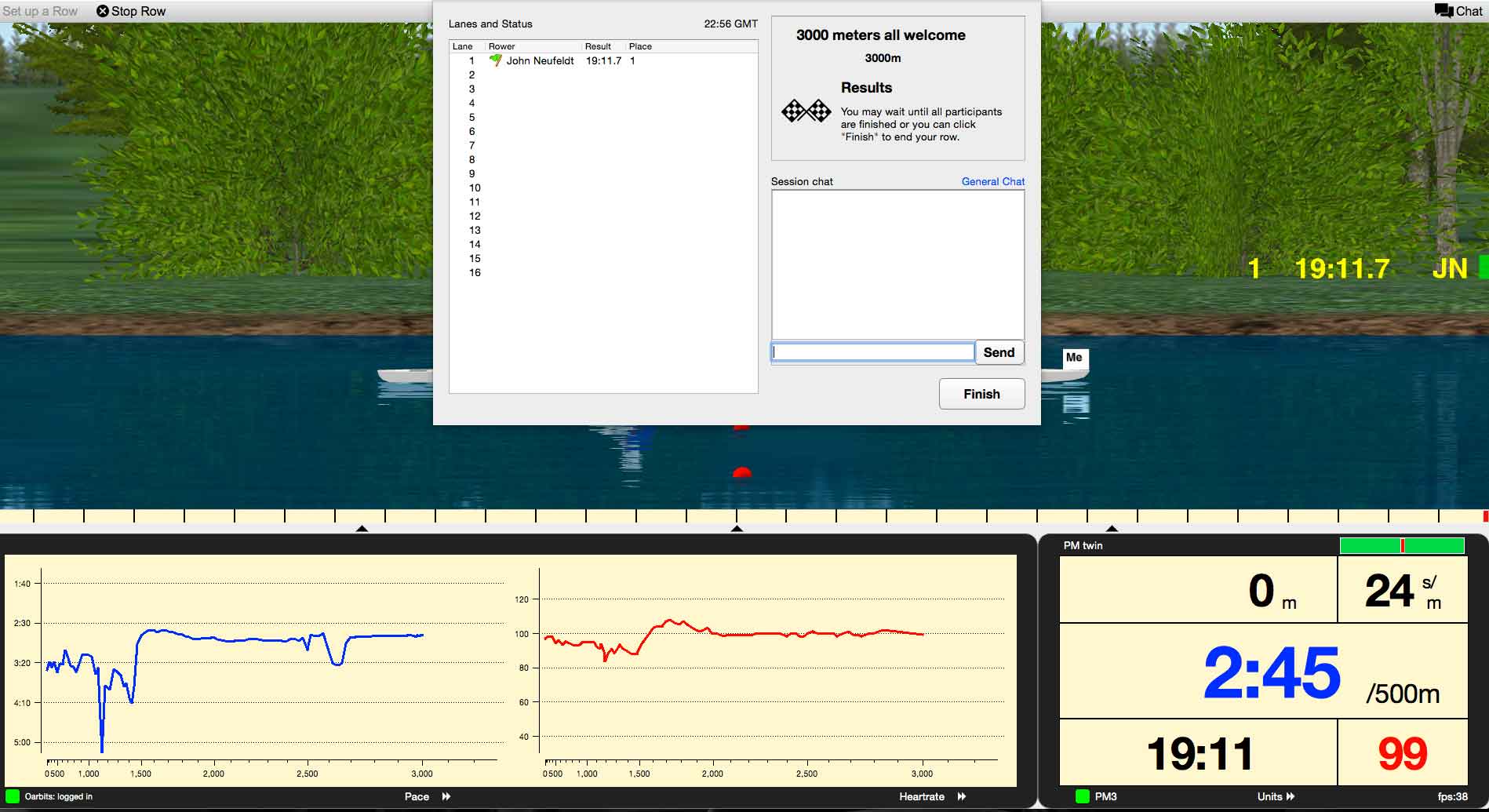Viewport: 1489px width, 812px height.
Task: Click Set up a Row menu
Action: click(x=40, y=11)
